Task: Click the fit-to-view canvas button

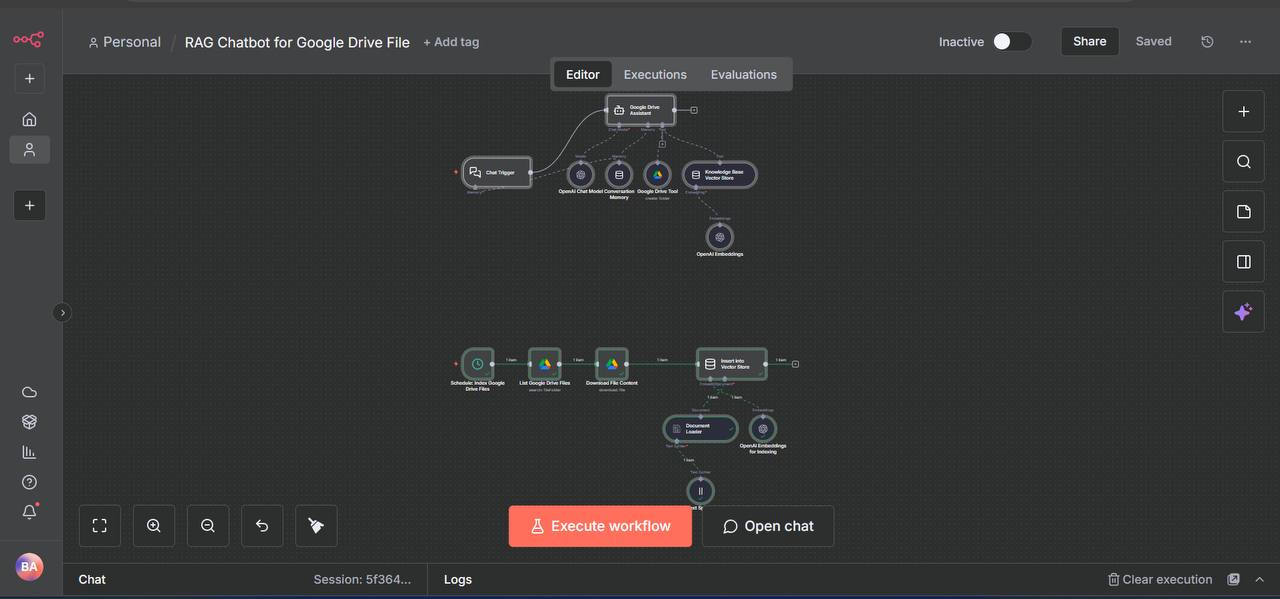Action: [x=100, y=526]
